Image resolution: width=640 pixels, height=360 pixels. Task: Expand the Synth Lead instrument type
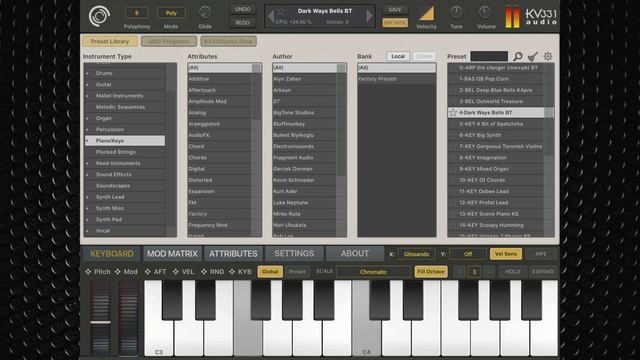87,197
